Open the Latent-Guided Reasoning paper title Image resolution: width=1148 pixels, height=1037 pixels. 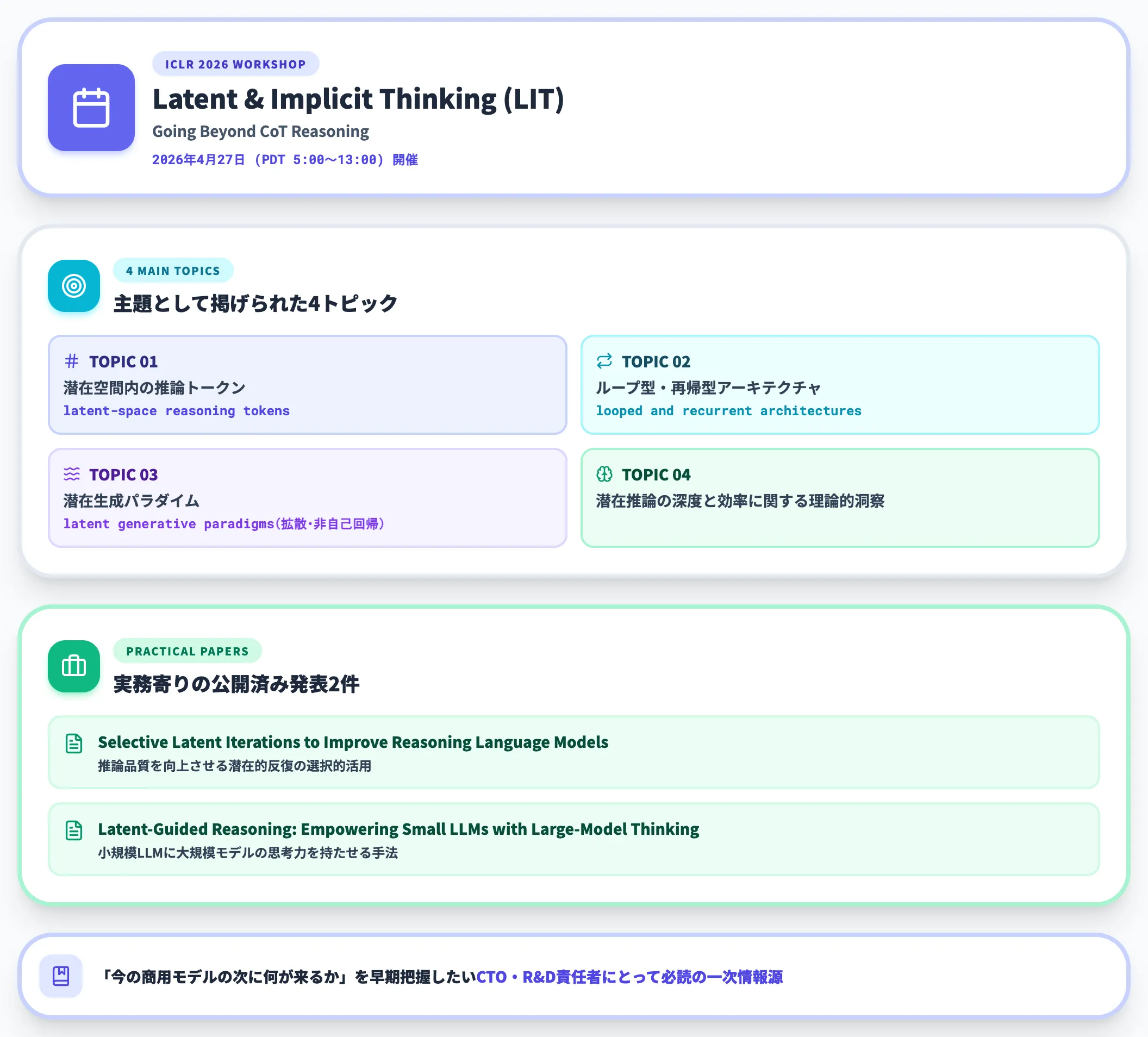[398, 829]
